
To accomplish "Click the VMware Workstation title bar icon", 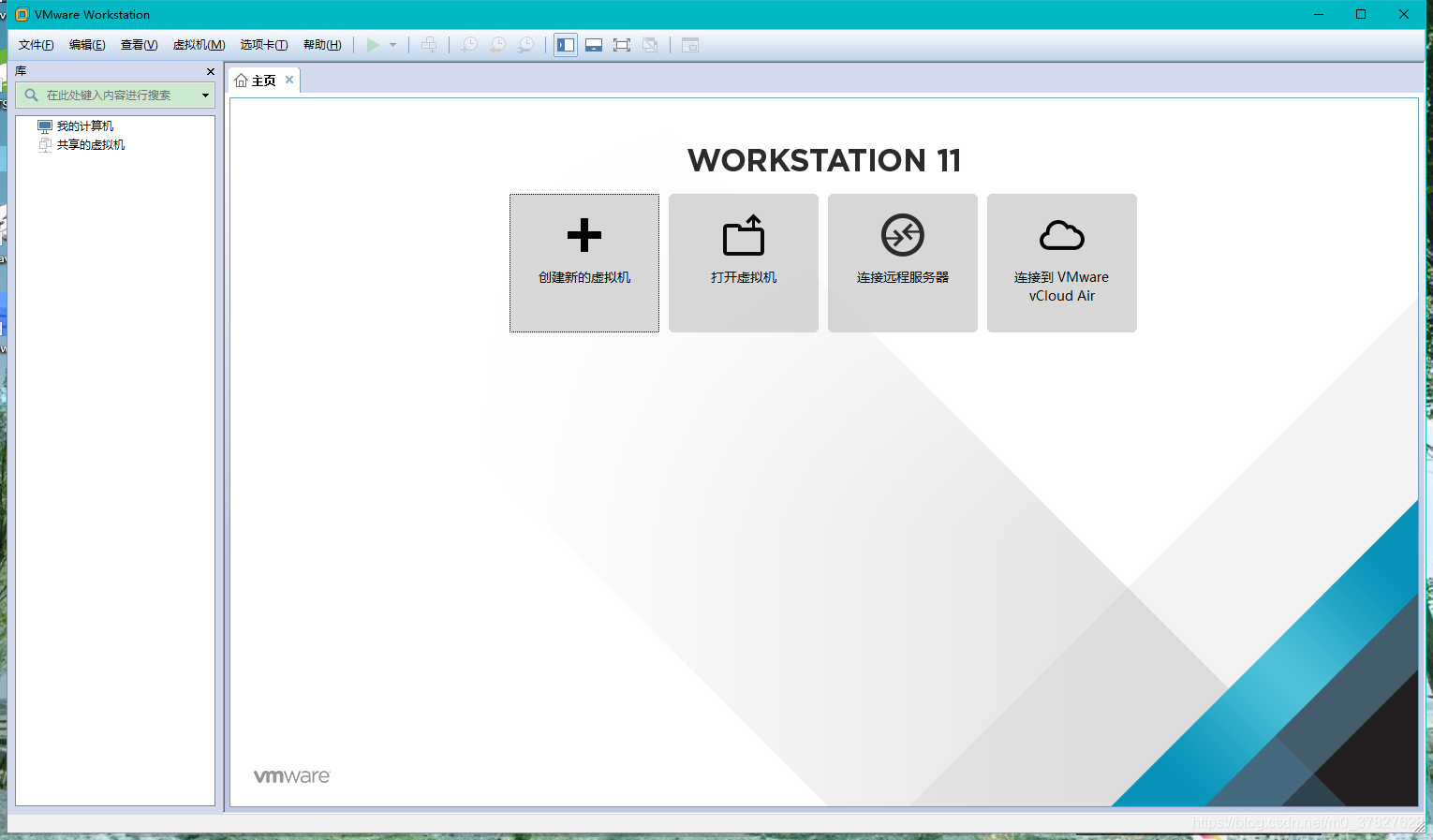I will pyautogui.click(x=22, y=14).
